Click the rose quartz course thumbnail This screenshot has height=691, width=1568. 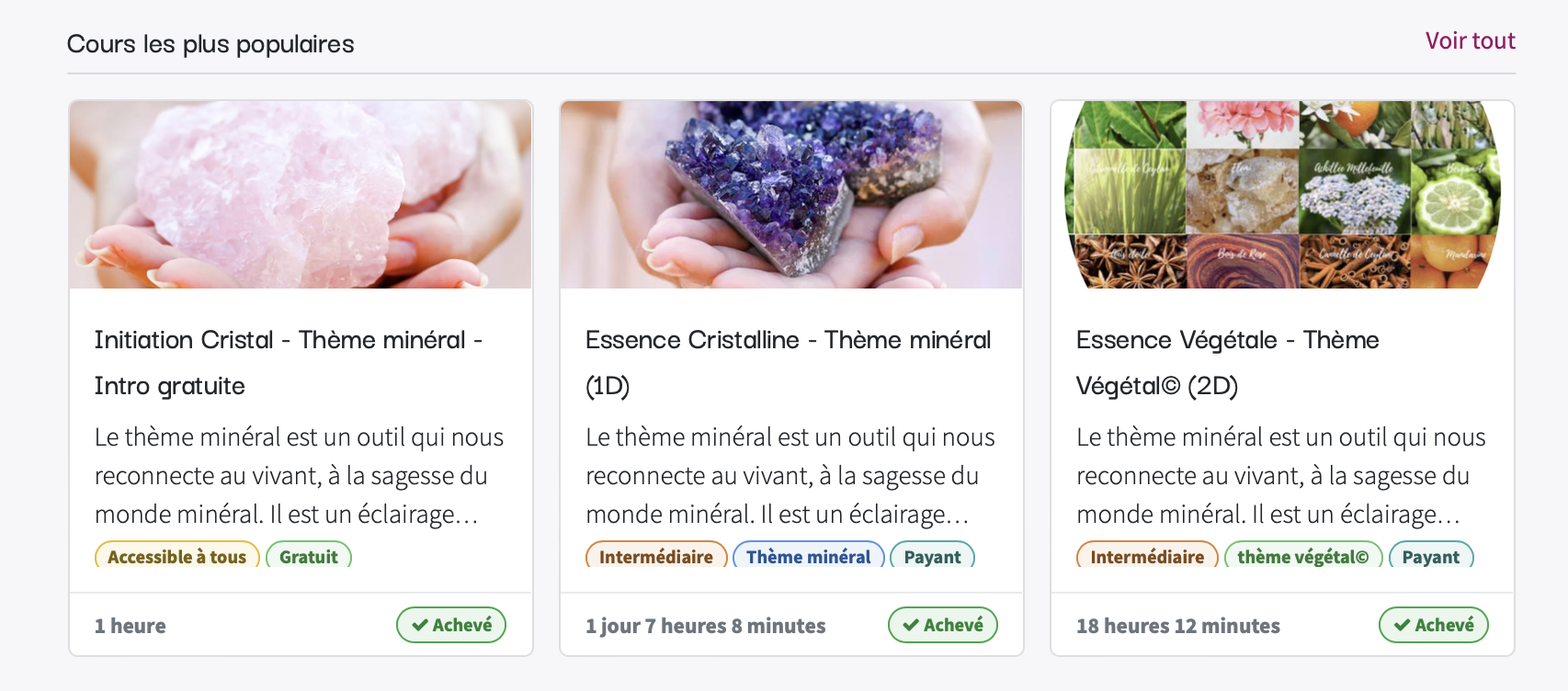301,195
